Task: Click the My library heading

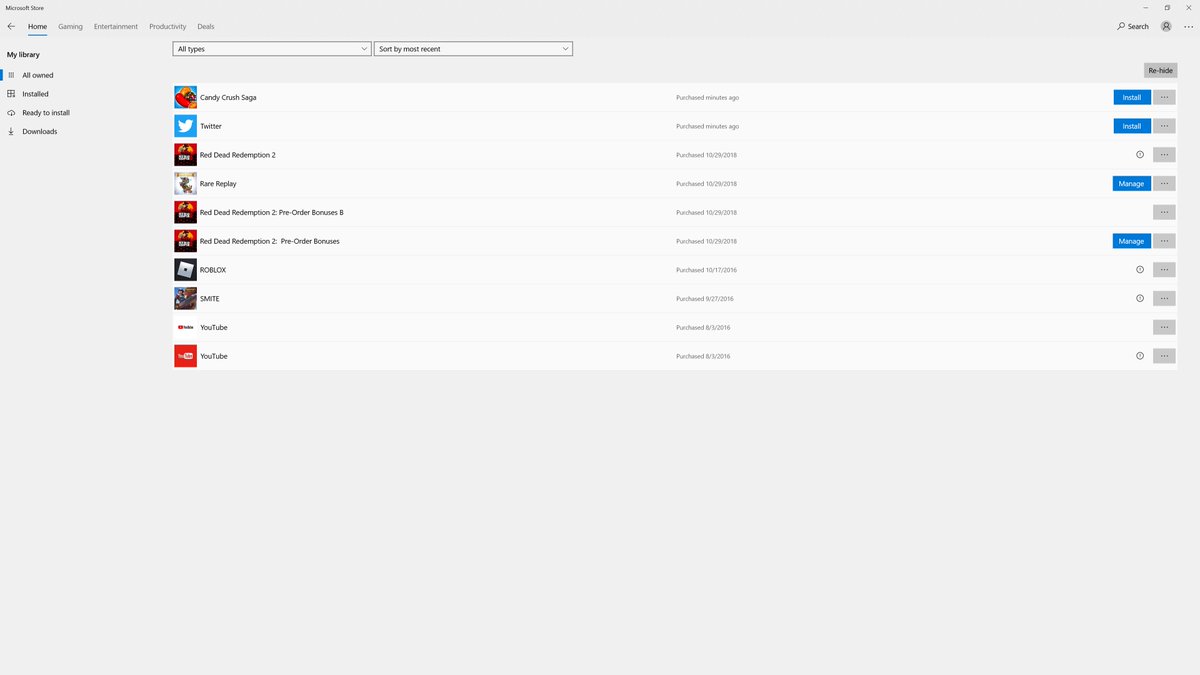Action: [x=23, y=55]
